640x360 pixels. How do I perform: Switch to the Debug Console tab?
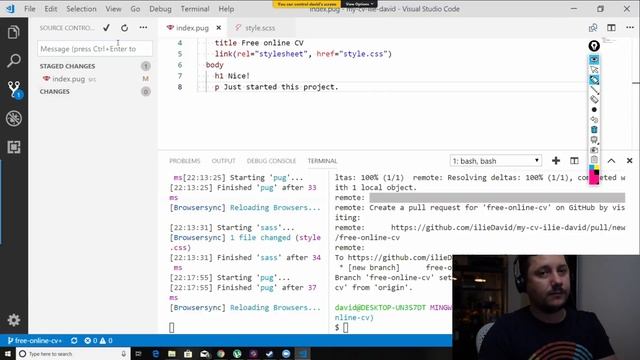click(271, 161)
